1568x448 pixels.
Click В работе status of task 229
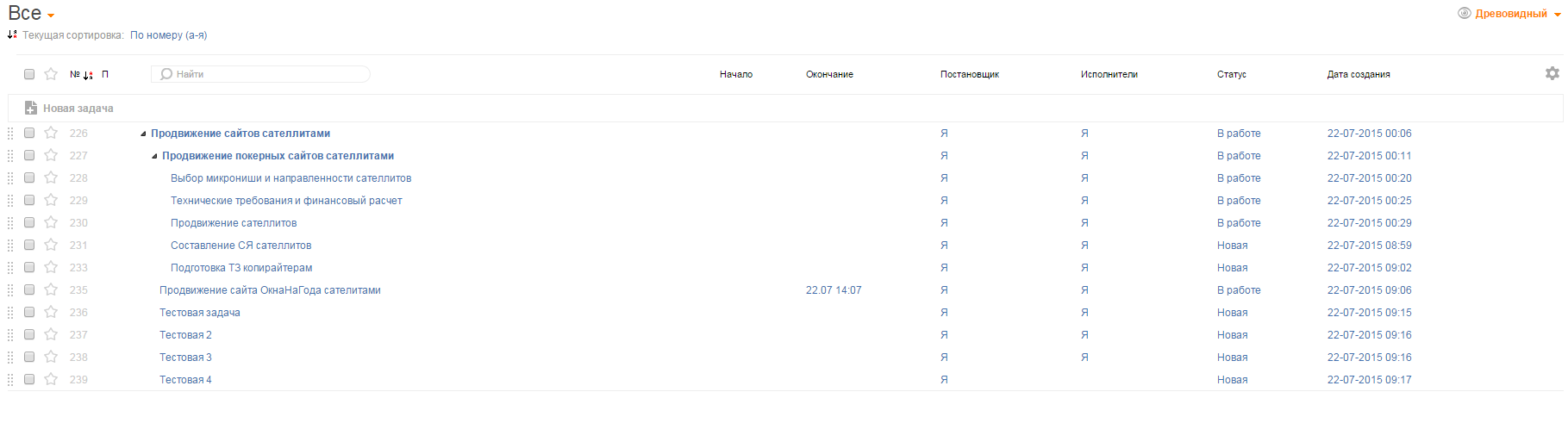[x=1238, y=201]
